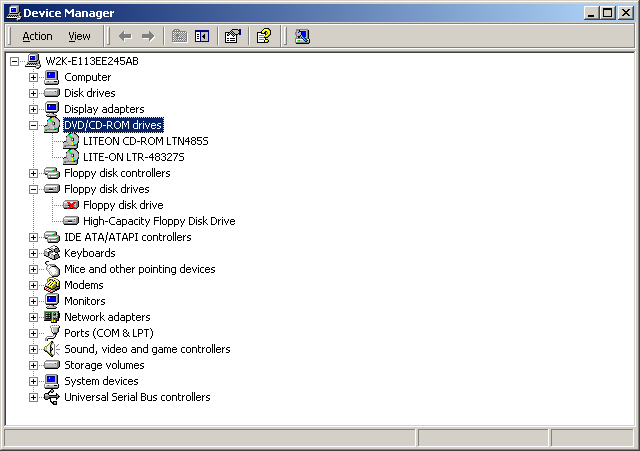This screenshot has height=451, width=640.
Task: Click the speaker icon for Sound controllers
Action: (51, 349)
